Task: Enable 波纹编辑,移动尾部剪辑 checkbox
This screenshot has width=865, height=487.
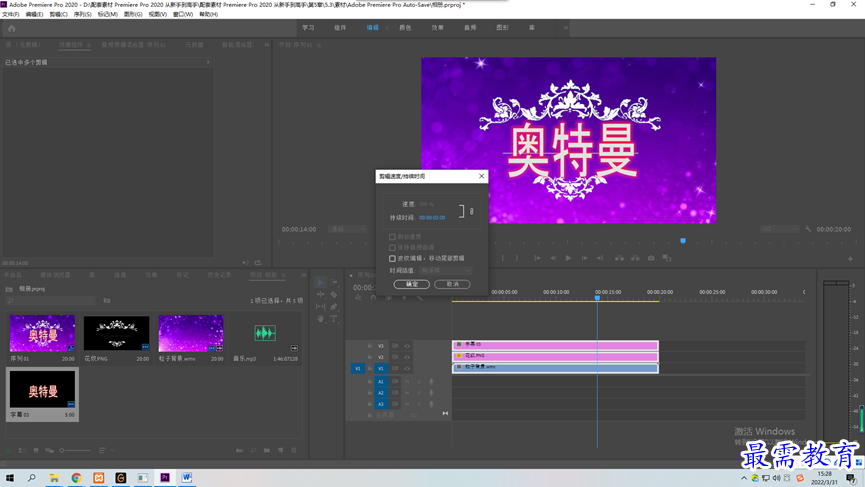Action: coord(392,258)
